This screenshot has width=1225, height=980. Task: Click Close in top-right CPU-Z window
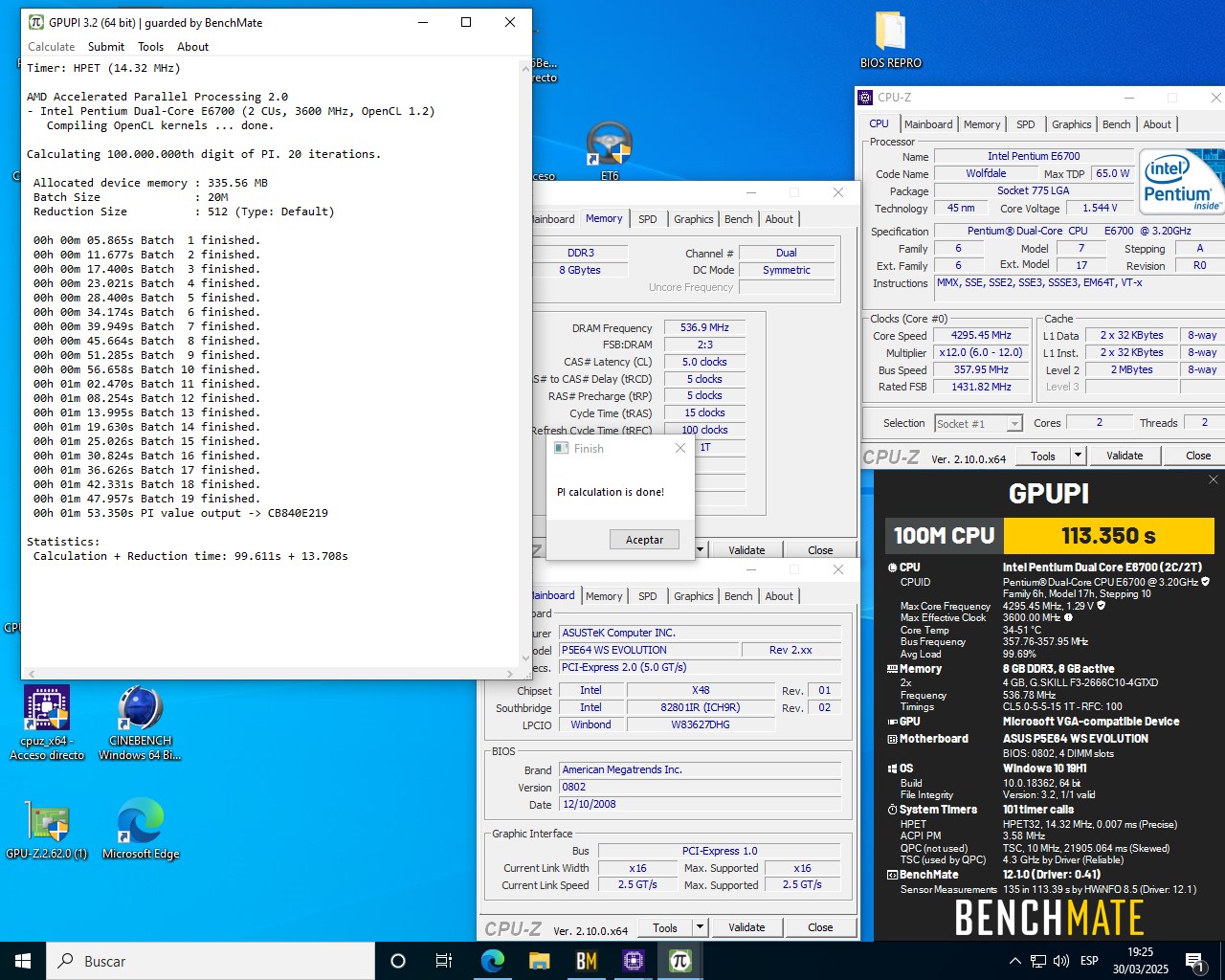click(x=1198, y=456)
